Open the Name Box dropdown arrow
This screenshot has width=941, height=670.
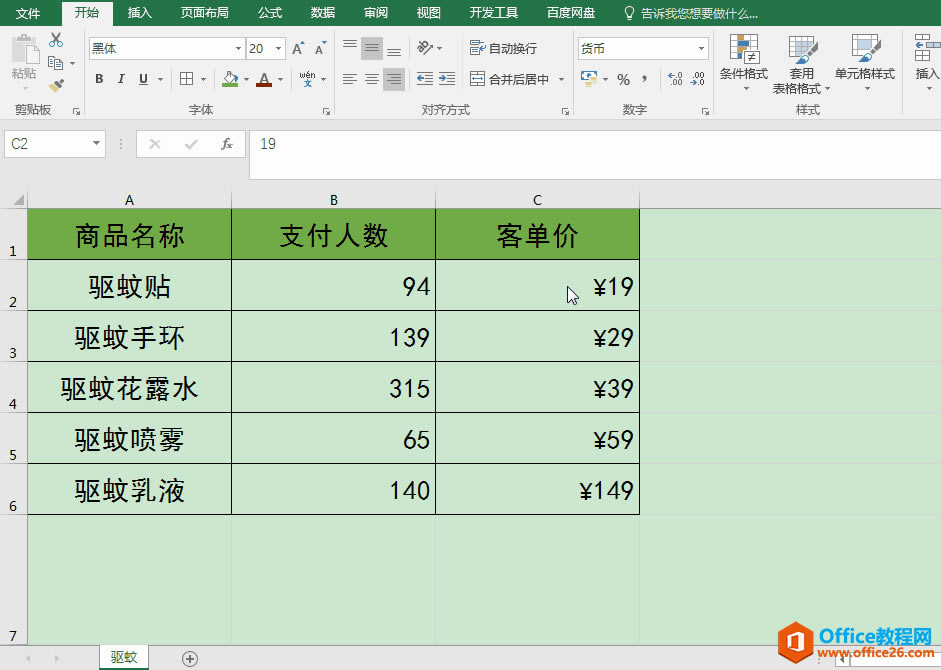click(97, 144)
